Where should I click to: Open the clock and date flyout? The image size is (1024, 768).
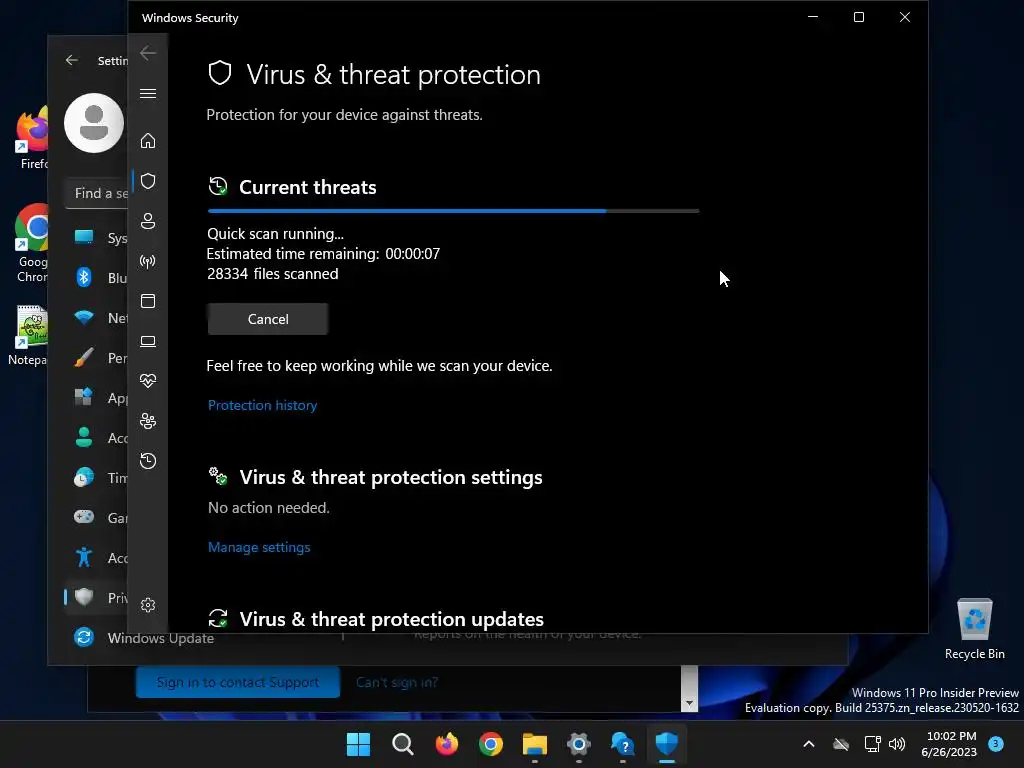click(x=949, y=744)
